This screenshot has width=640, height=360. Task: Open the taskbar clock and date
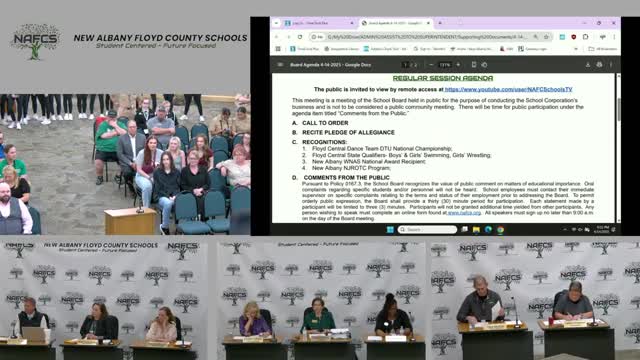pyautogui.click(x=603, y=229)
